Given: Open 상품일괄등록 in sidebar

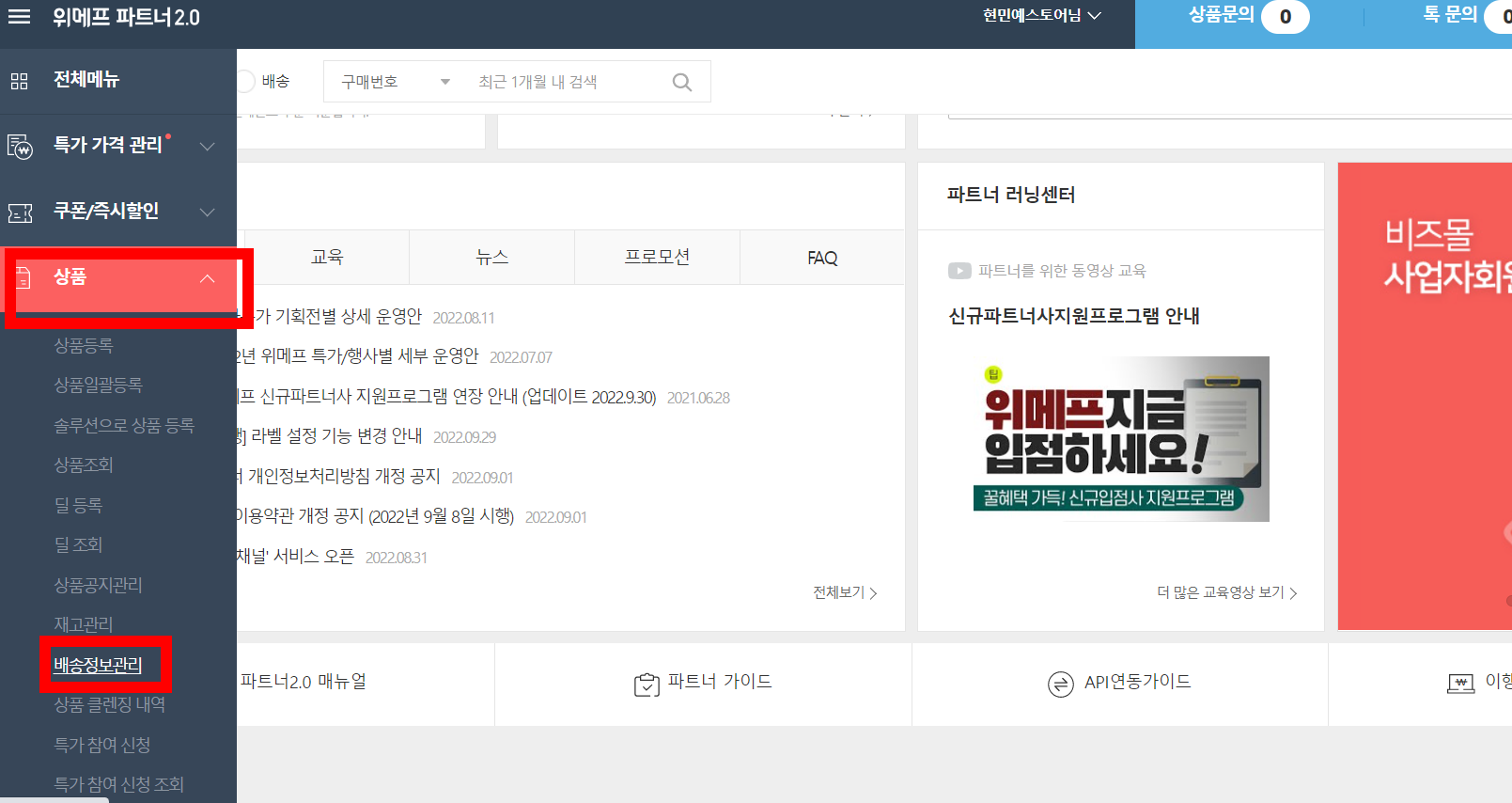Looking at the screenshot, I should coord(99,385).
